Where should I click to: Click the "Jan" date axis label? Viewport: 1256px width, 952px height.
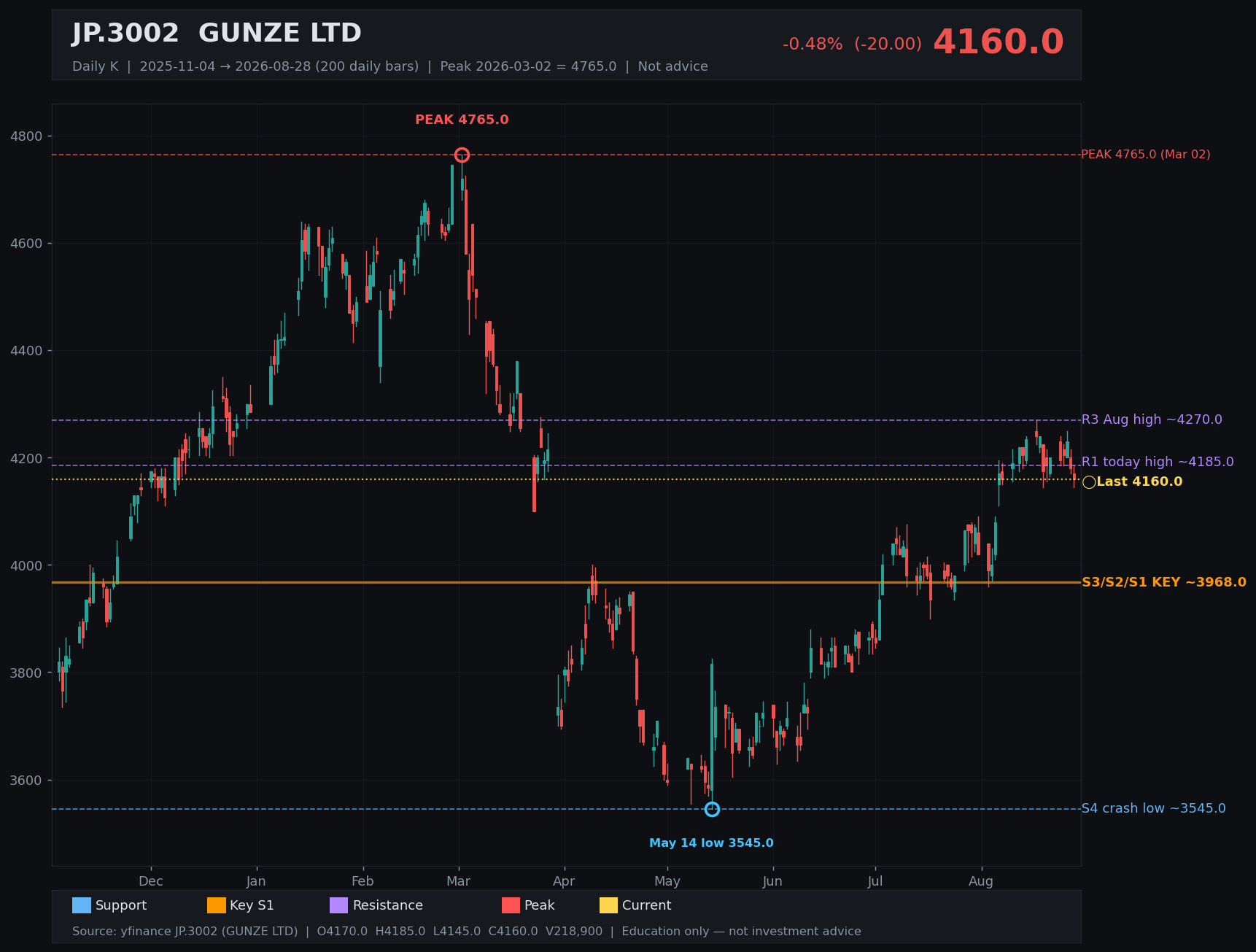tap(256, 881)
